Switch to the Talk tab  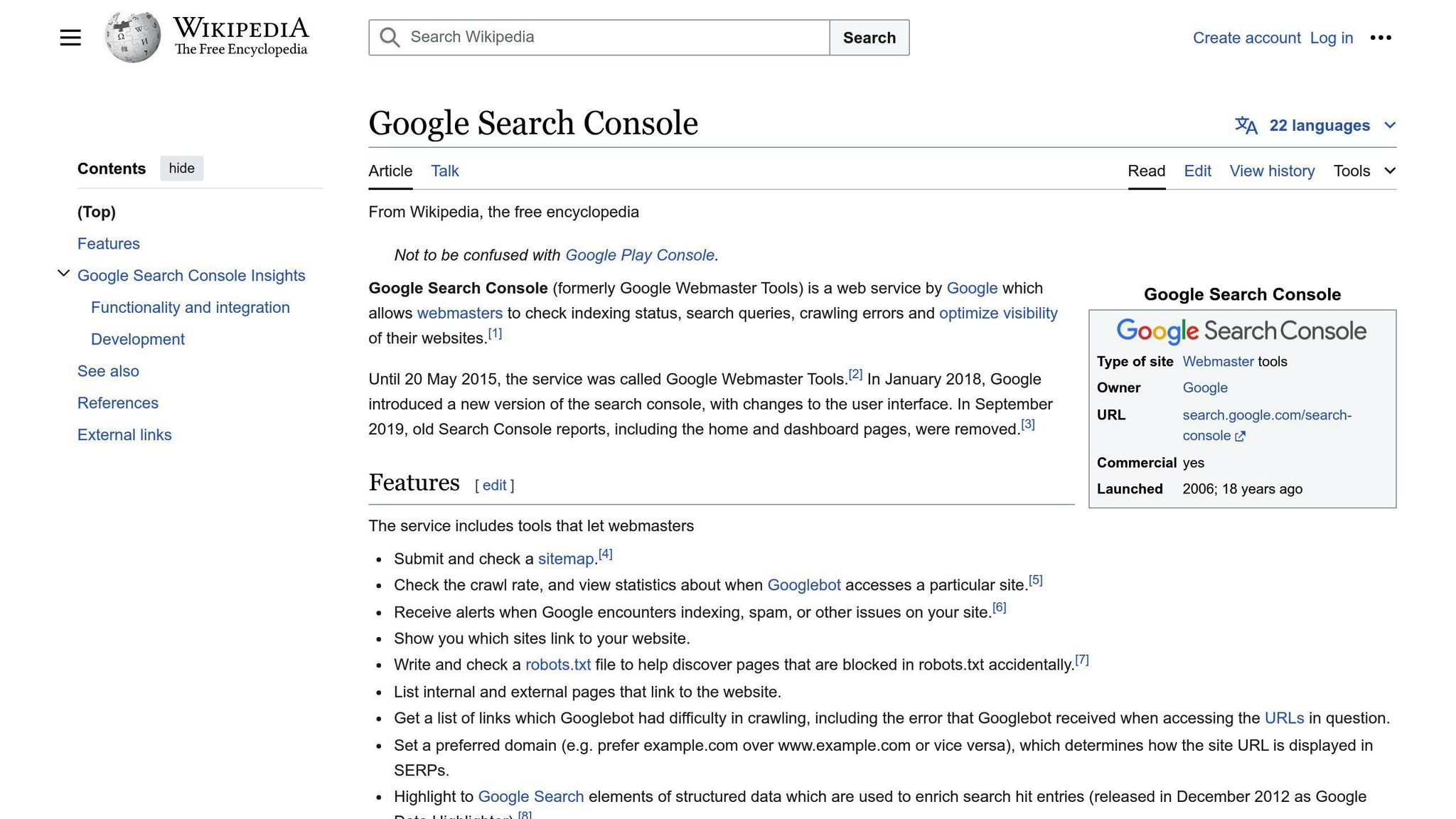point(444,171)
